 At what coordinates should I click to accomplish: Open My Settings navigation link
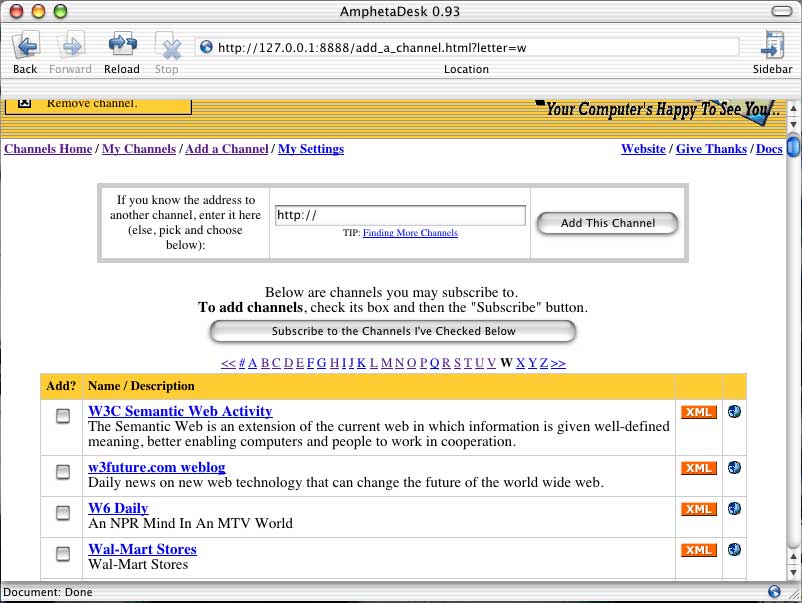tap(311, 149)
